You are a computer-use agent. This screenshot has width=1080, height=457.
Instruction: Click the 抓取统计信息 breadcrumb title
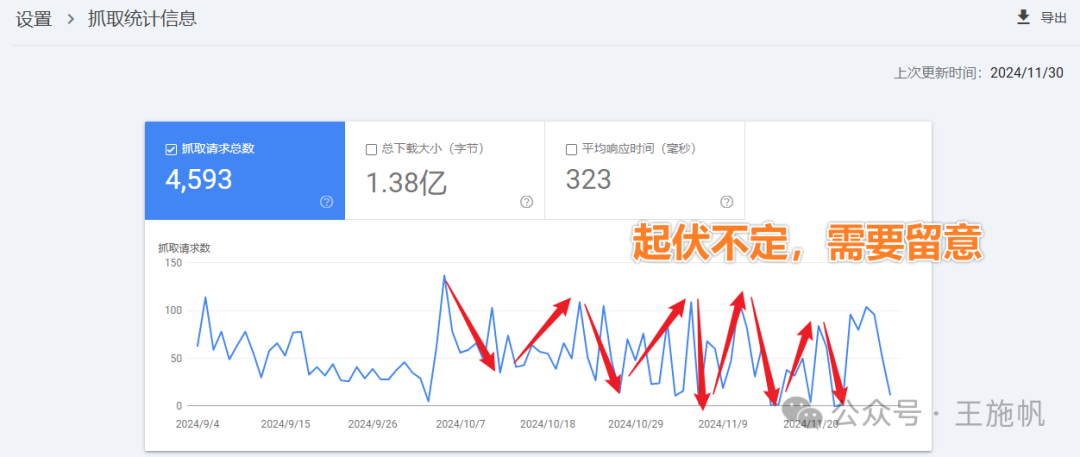coord(143,19)
